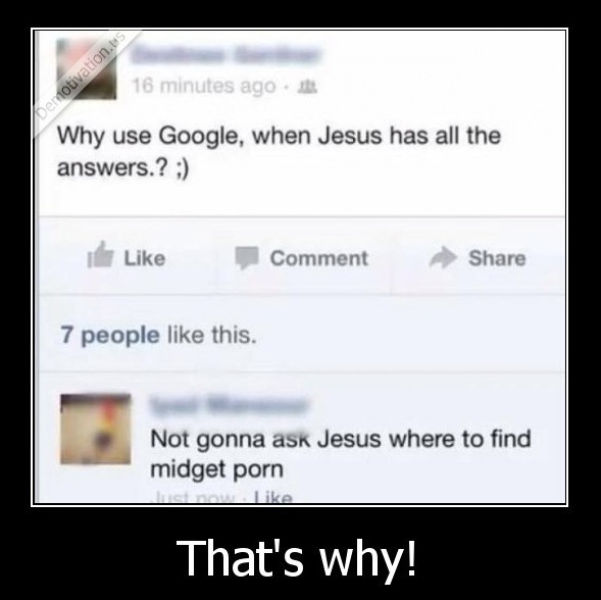Open the '7 people' likes link

(110, 335)
